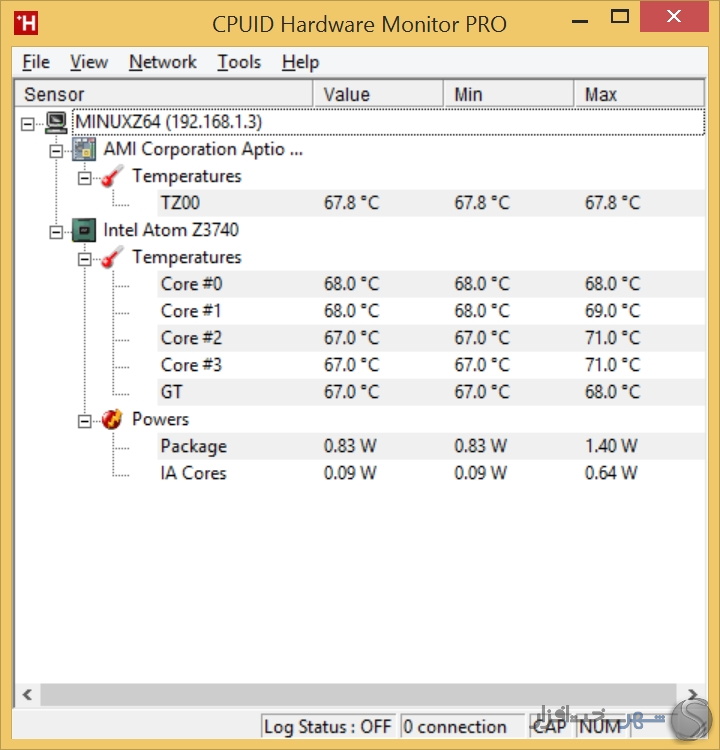Image resolution: width=720 pixels, height=750 pixels.
Task: Collapse Temperatures under AMI Corporation
Action: [x=84, y=178]
